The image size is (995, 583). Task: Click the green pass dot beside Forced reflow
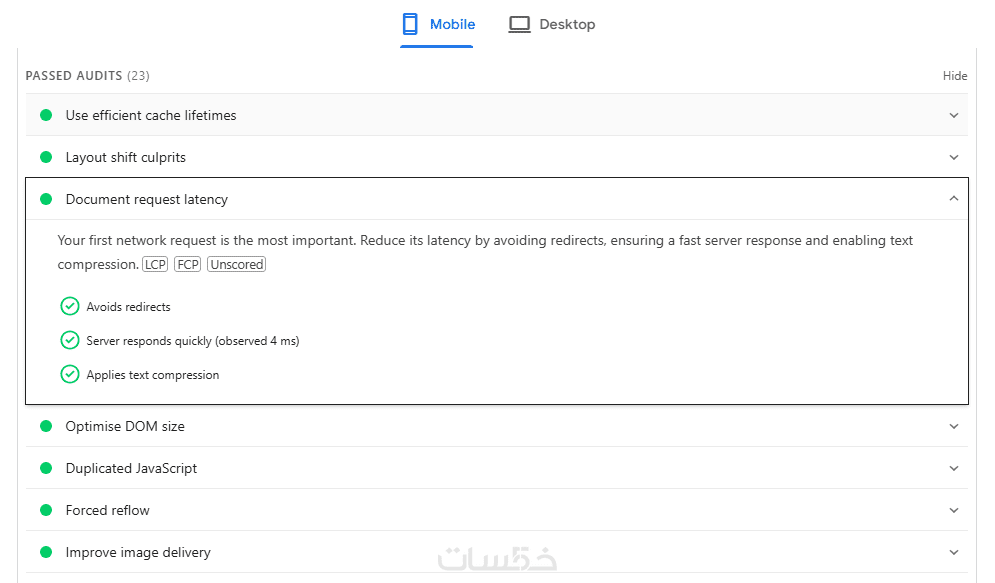46,510
